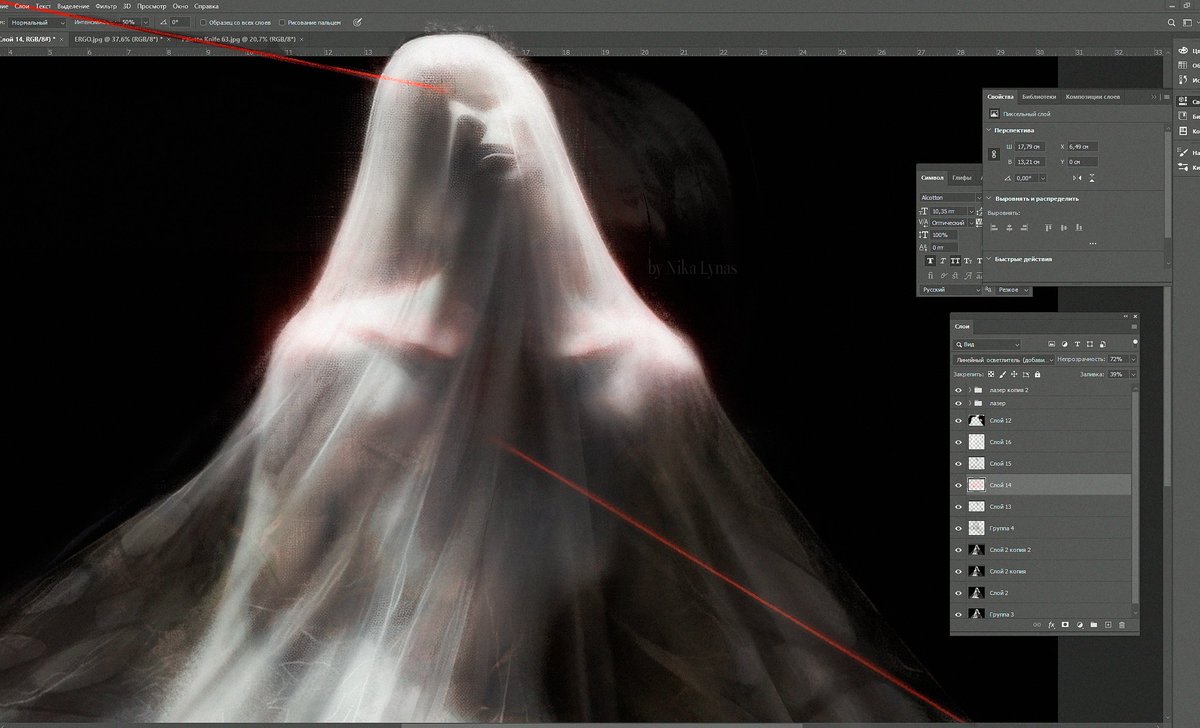This screenshot has width=1200, height=728.
Task: Open the Просмотр menu
Action: click(152, 6)
